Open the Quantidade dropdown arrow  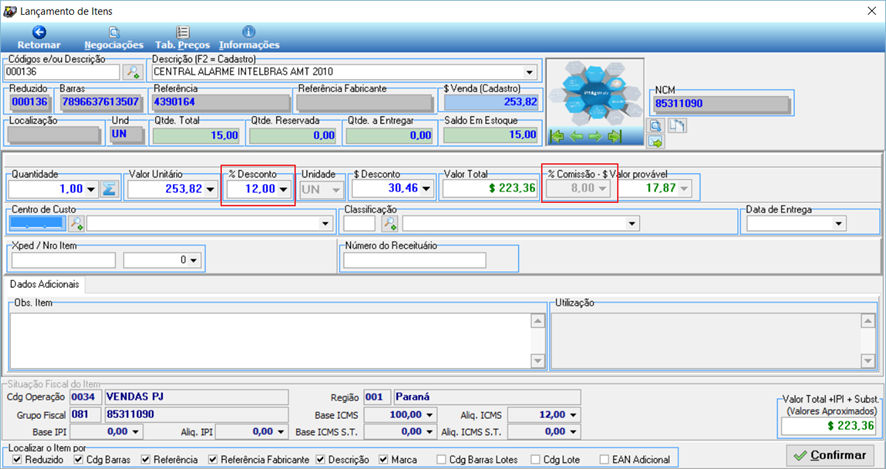click(92, 189)
